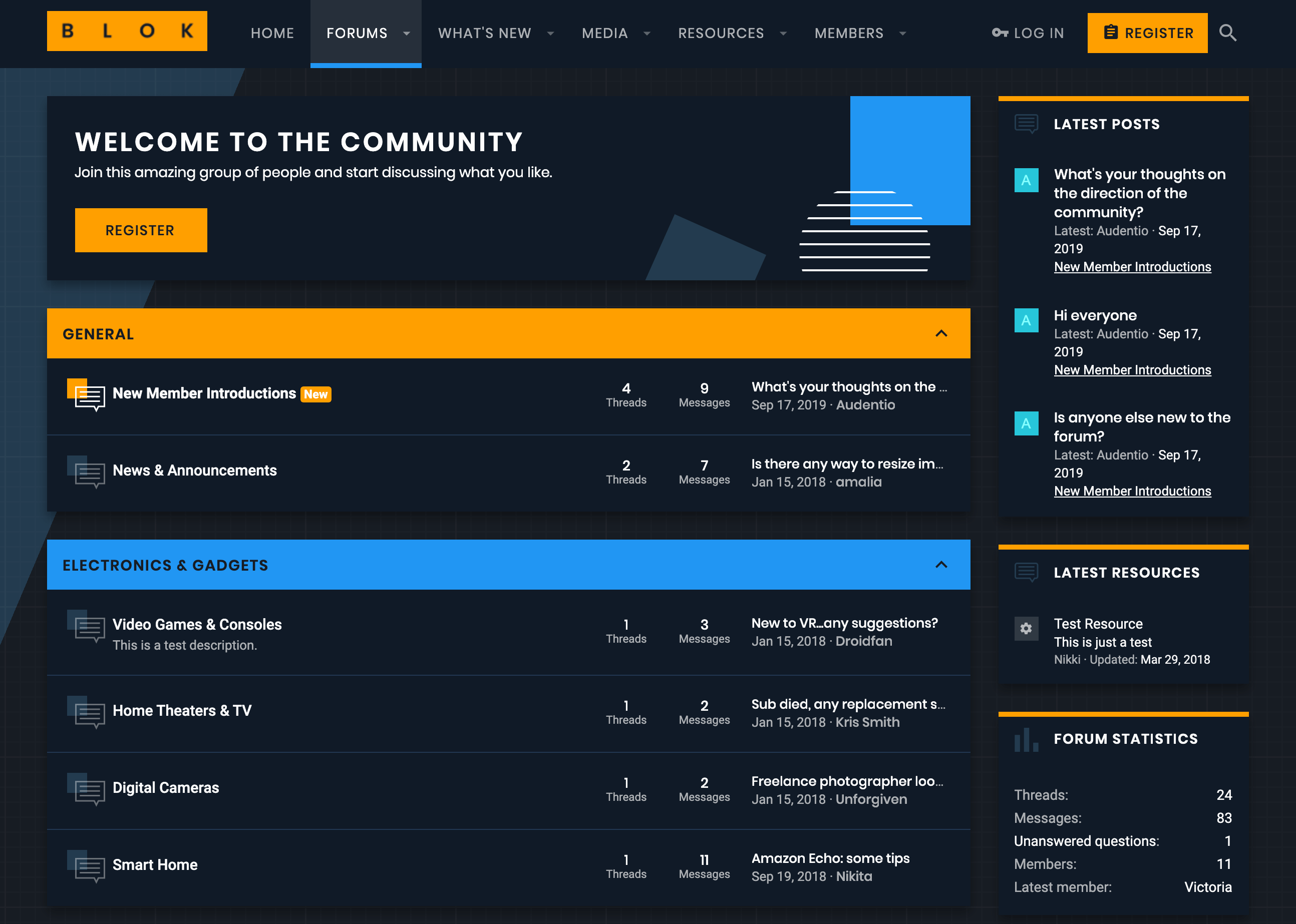
Task: Open the Members dropdown arrow
Action: coord(903,34)
